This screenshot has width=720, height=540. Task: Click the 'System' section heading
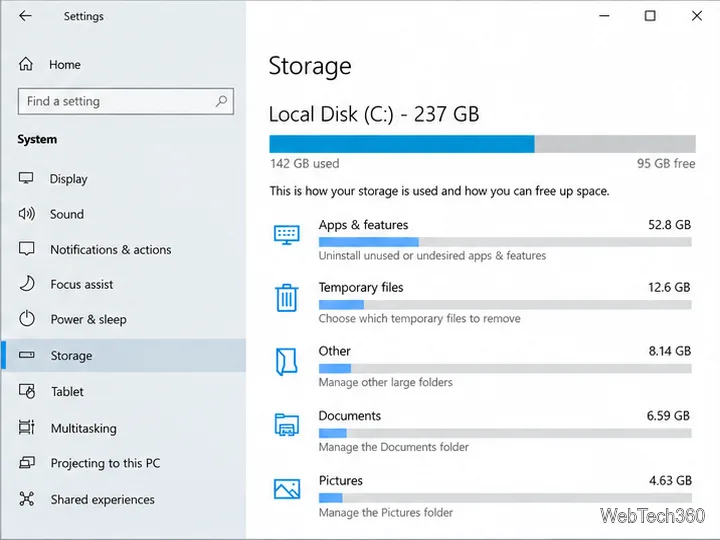click(x=37, y=139)
